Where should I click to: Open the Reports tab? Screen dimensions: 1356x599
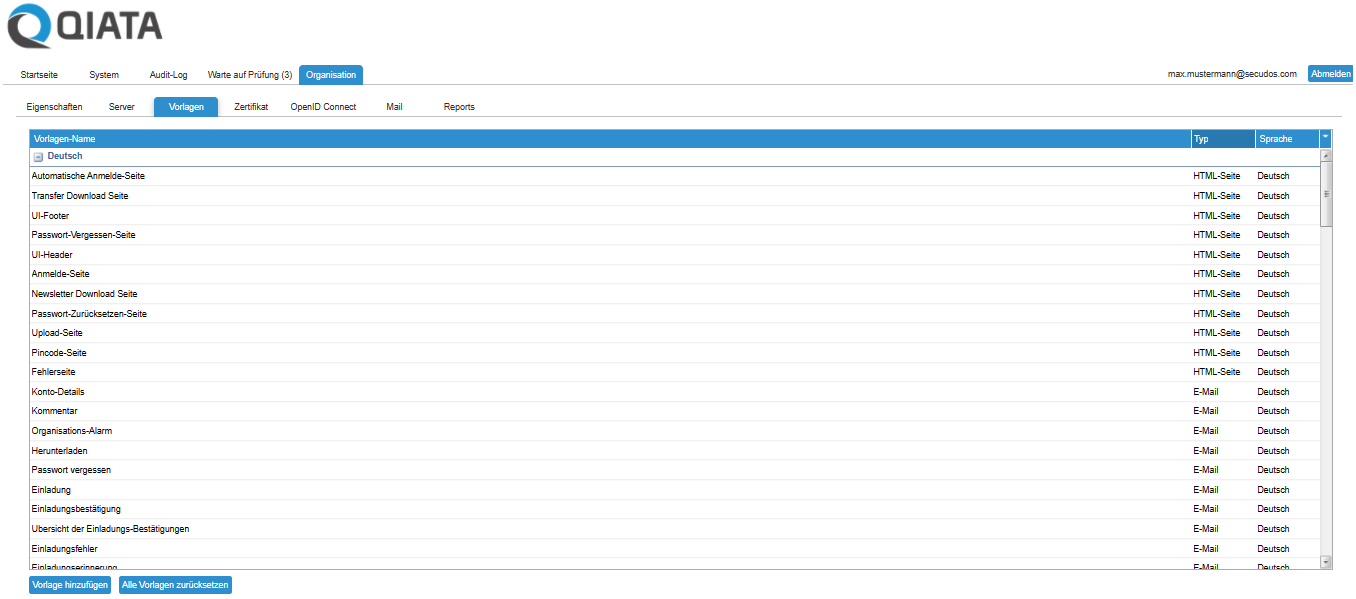coord(458,106)
